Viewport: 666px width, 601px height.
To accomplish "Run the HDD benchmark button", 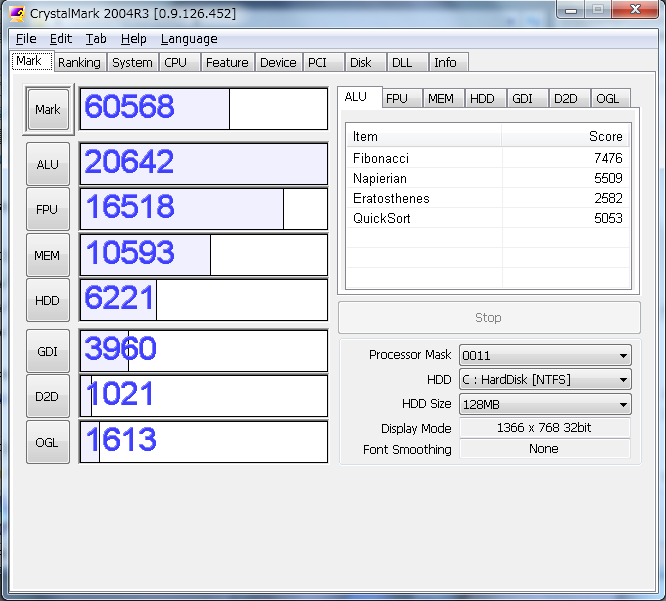I will (x=48, y=300).
